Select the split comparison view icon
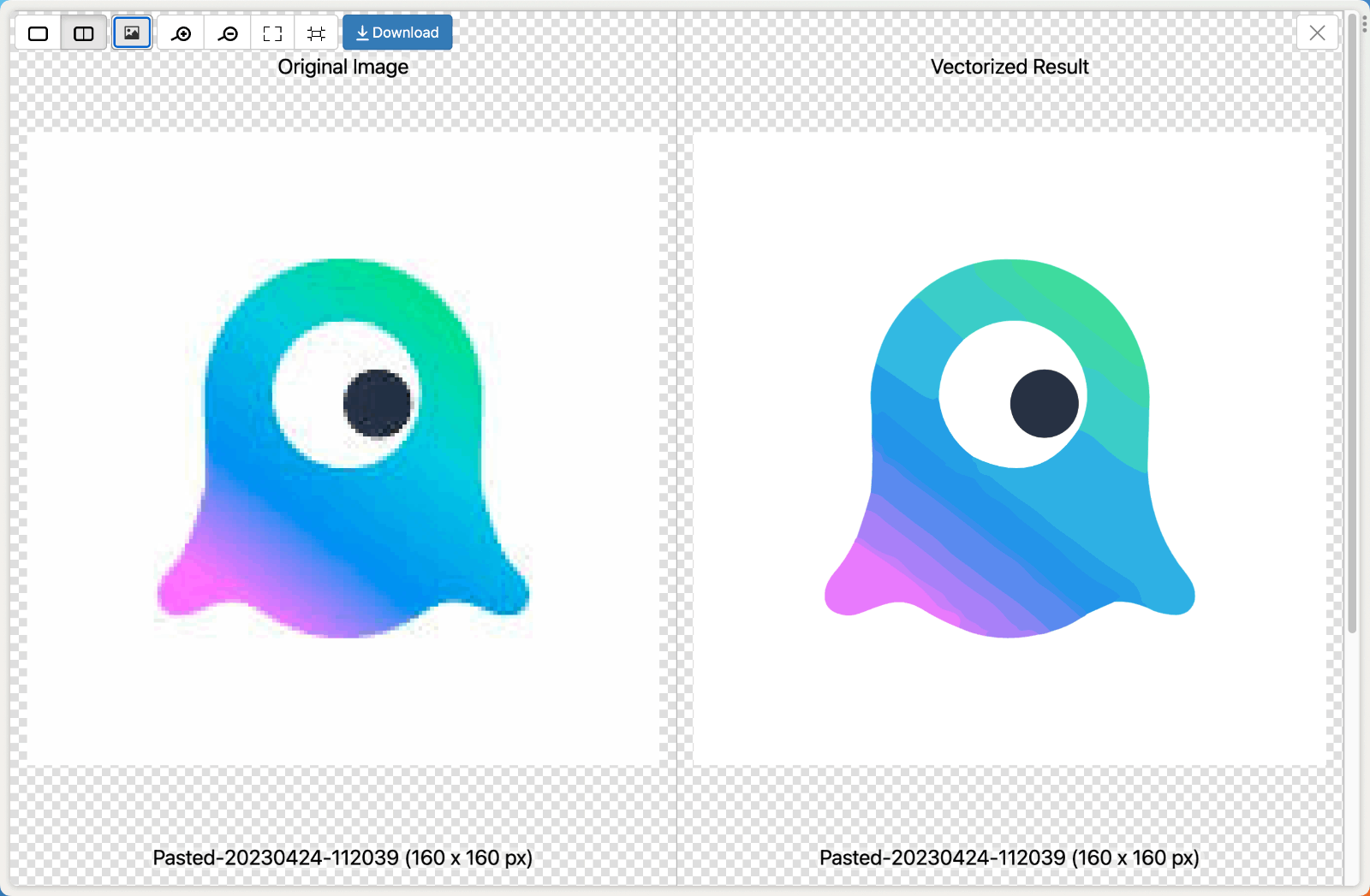The width and height of the screenshot is (1370, 896). [x=84, y=33]
